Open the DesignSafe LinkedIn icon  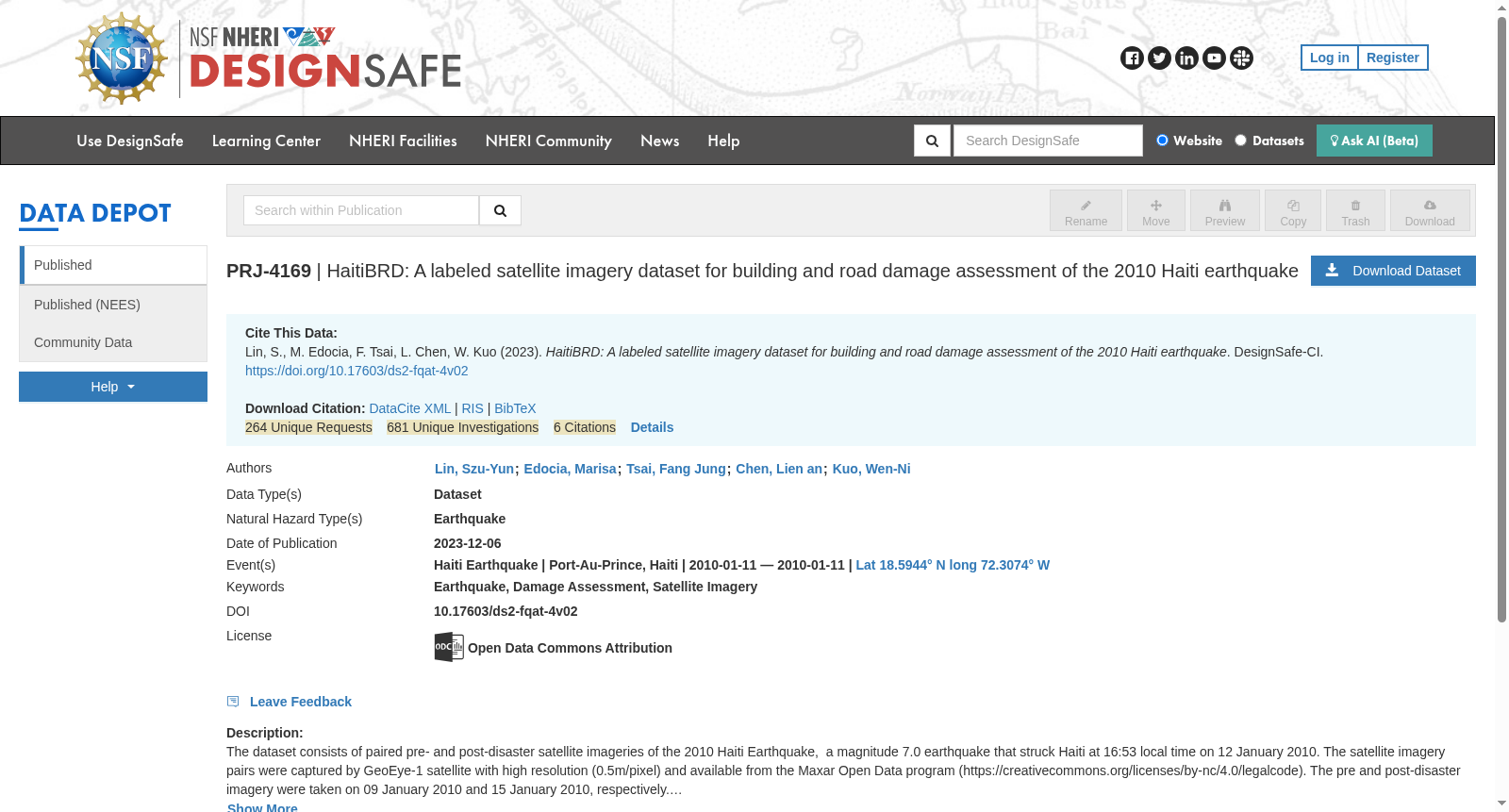click(1186, 58)
